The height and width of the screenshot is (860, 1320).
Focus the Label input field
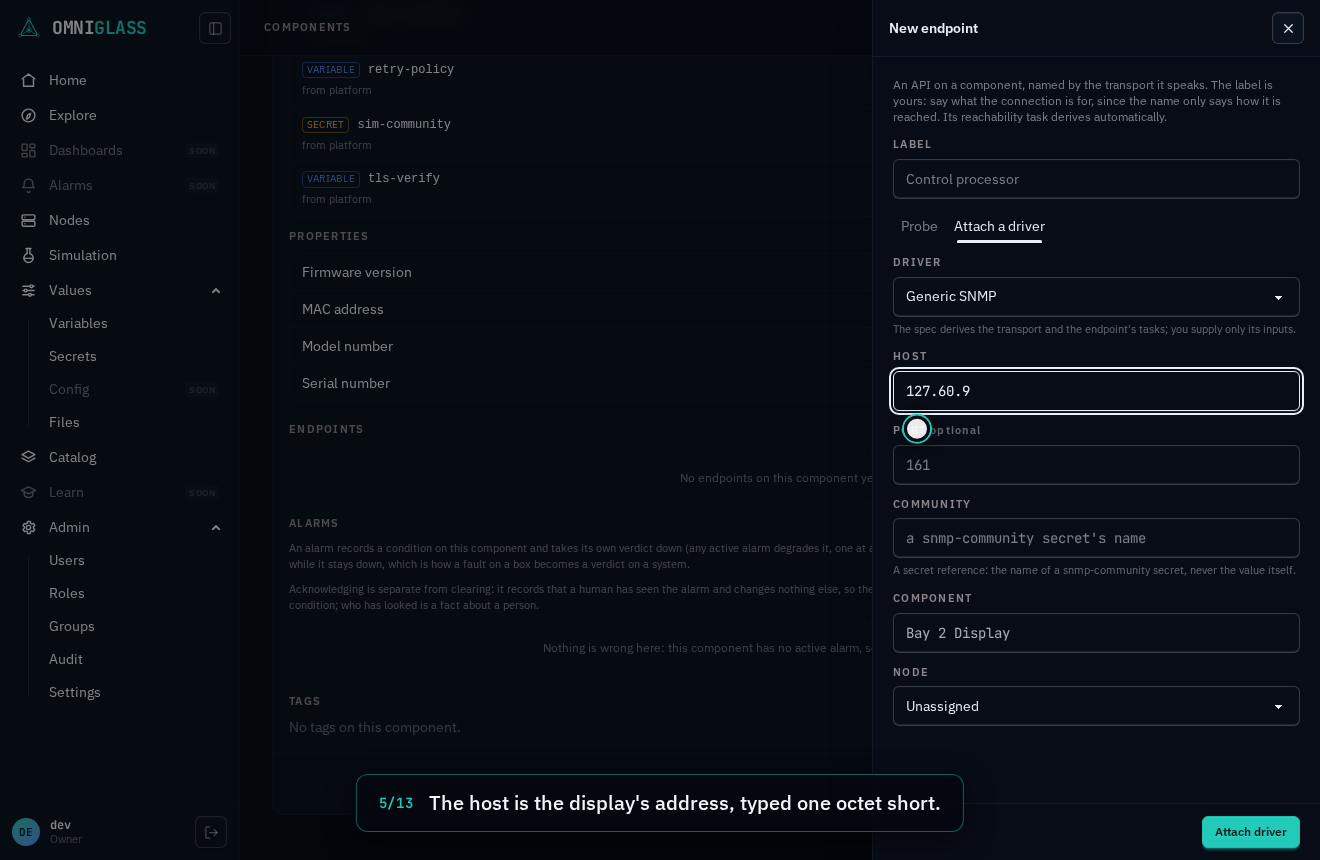pos(1096,179)
